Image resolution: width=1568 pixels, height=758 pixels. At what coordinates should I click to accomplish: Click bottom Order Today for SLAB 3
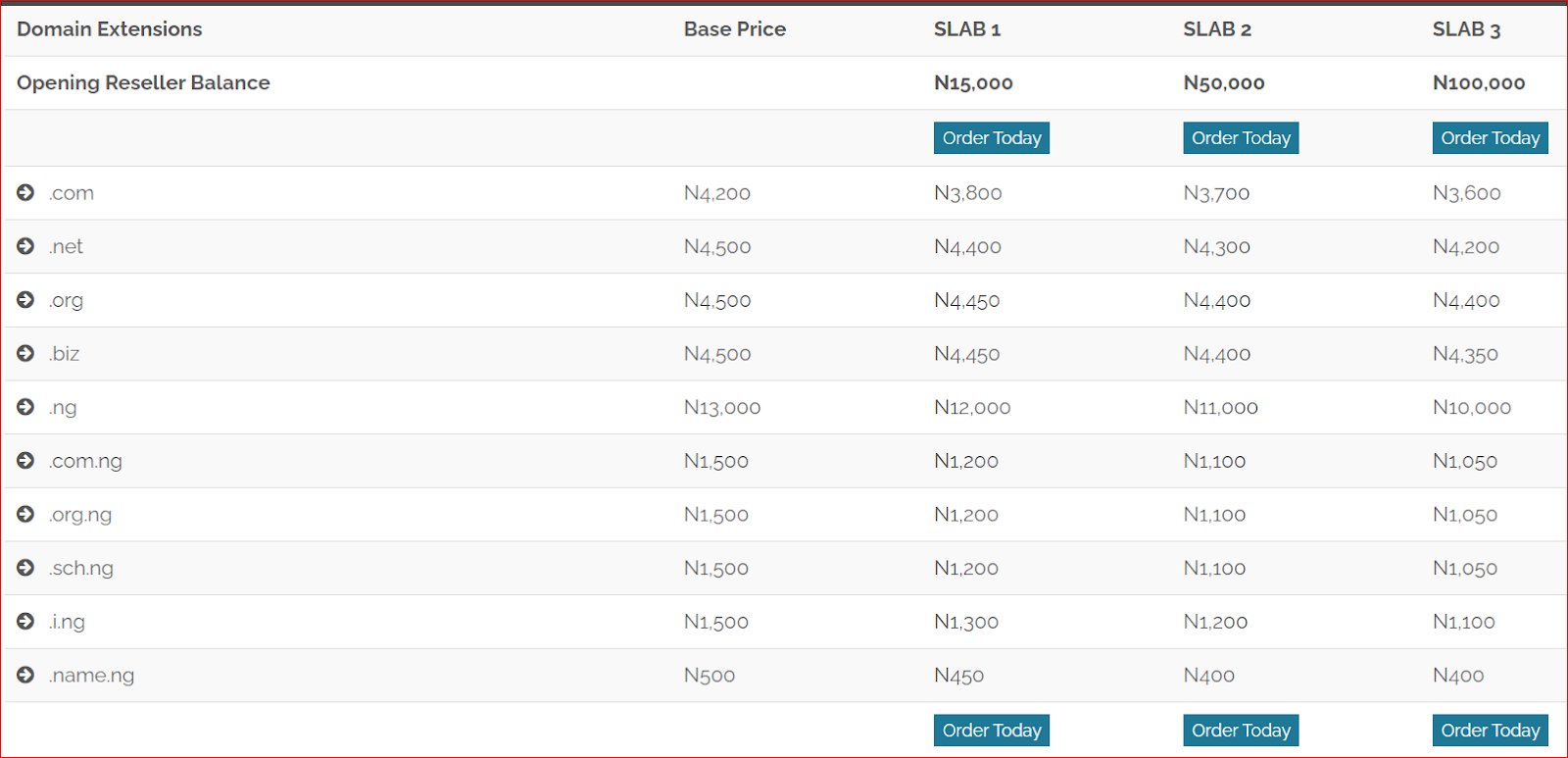tap(1490, 731)
